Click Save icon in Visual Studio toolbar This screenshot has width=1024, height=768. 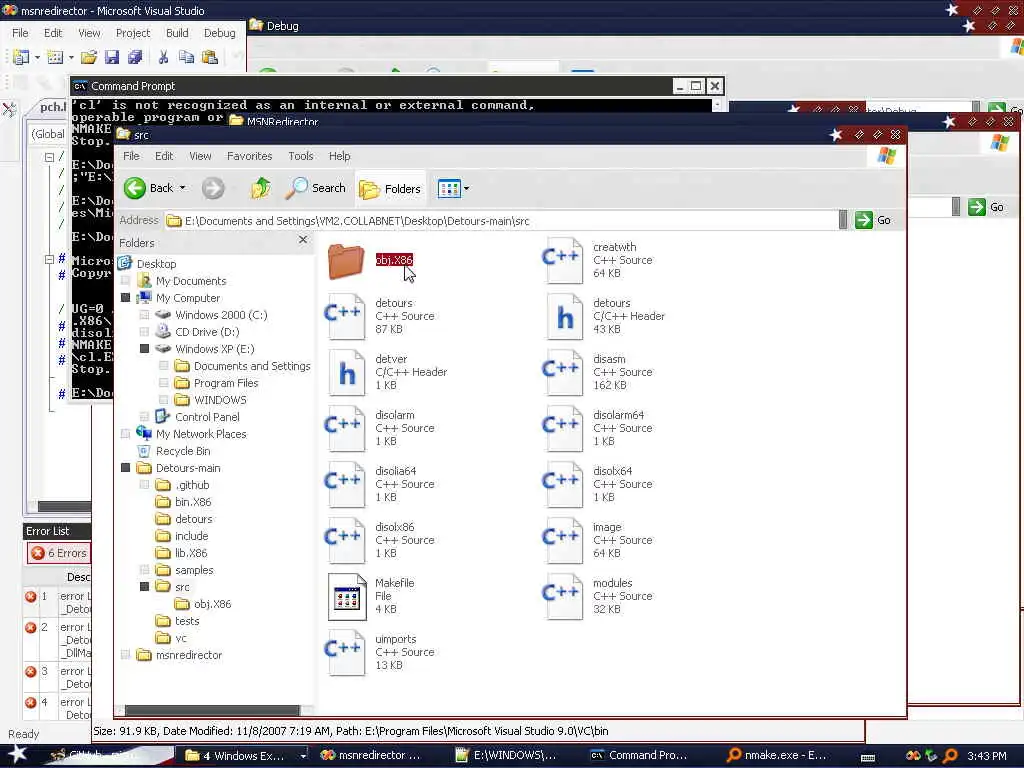tap(112, 57)
